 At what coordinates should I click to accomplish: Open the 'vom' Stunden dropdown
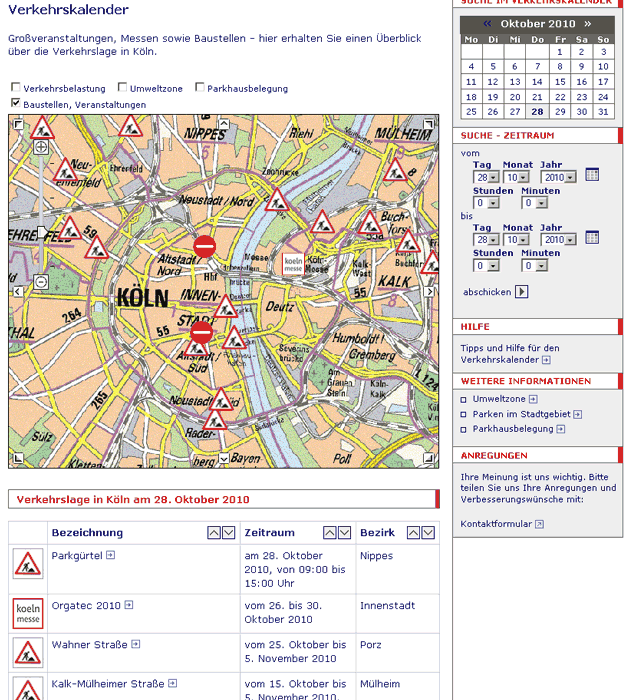tap(486, 203)
